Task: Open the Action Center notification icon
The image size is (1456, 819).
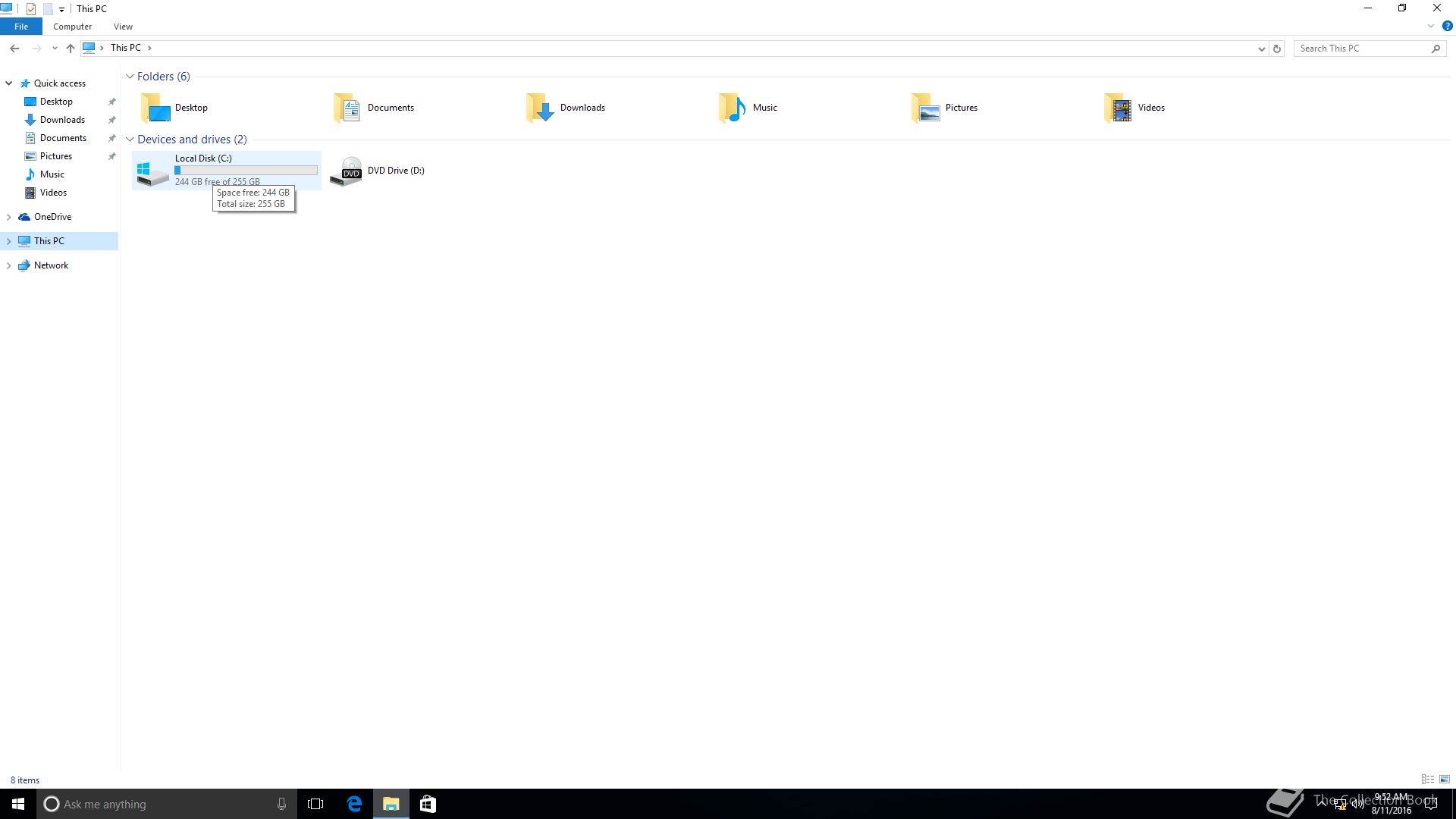Action: click(1431, 804)
